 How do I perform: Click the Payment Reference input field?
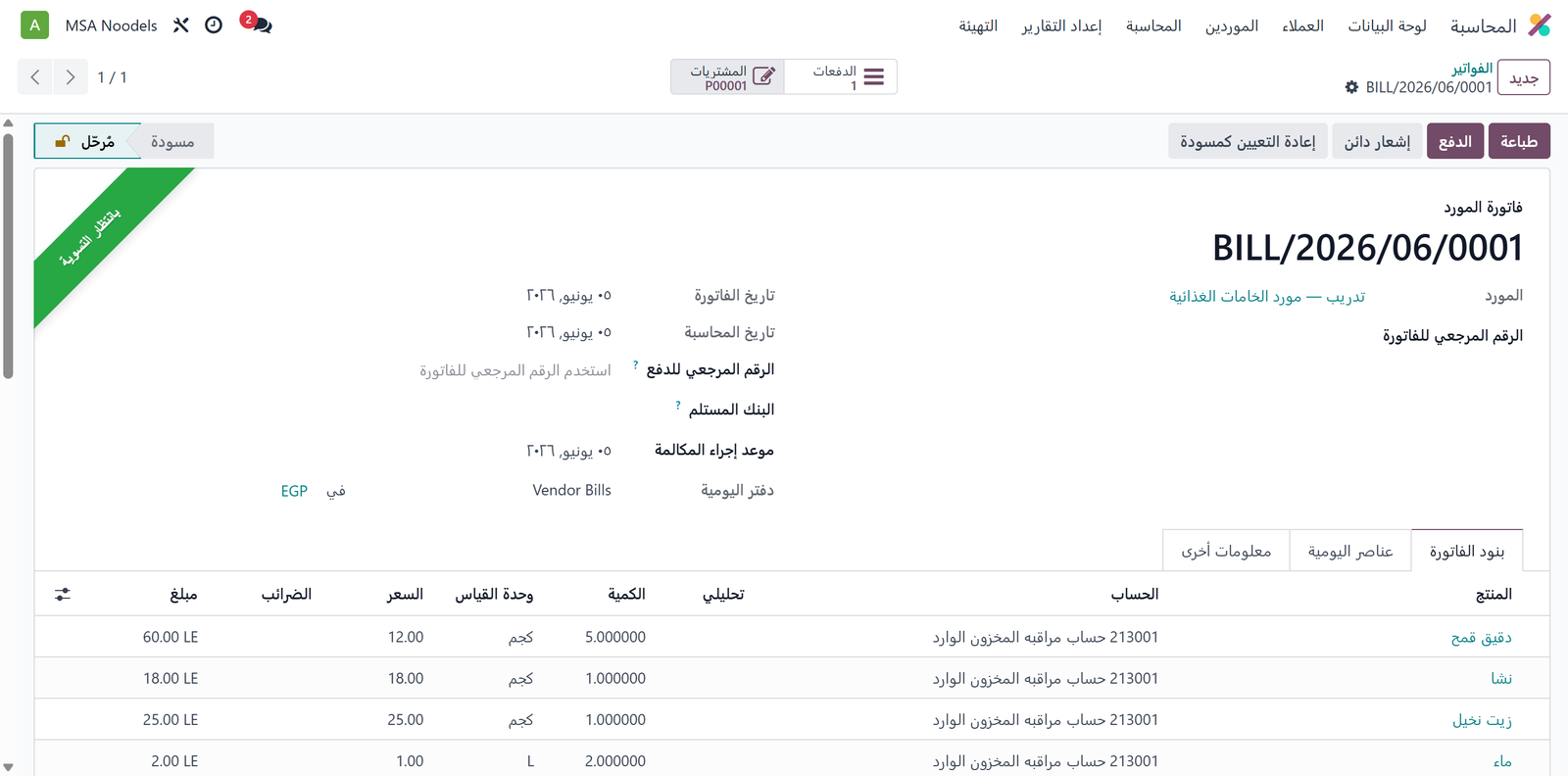click(x=514, y=370)
